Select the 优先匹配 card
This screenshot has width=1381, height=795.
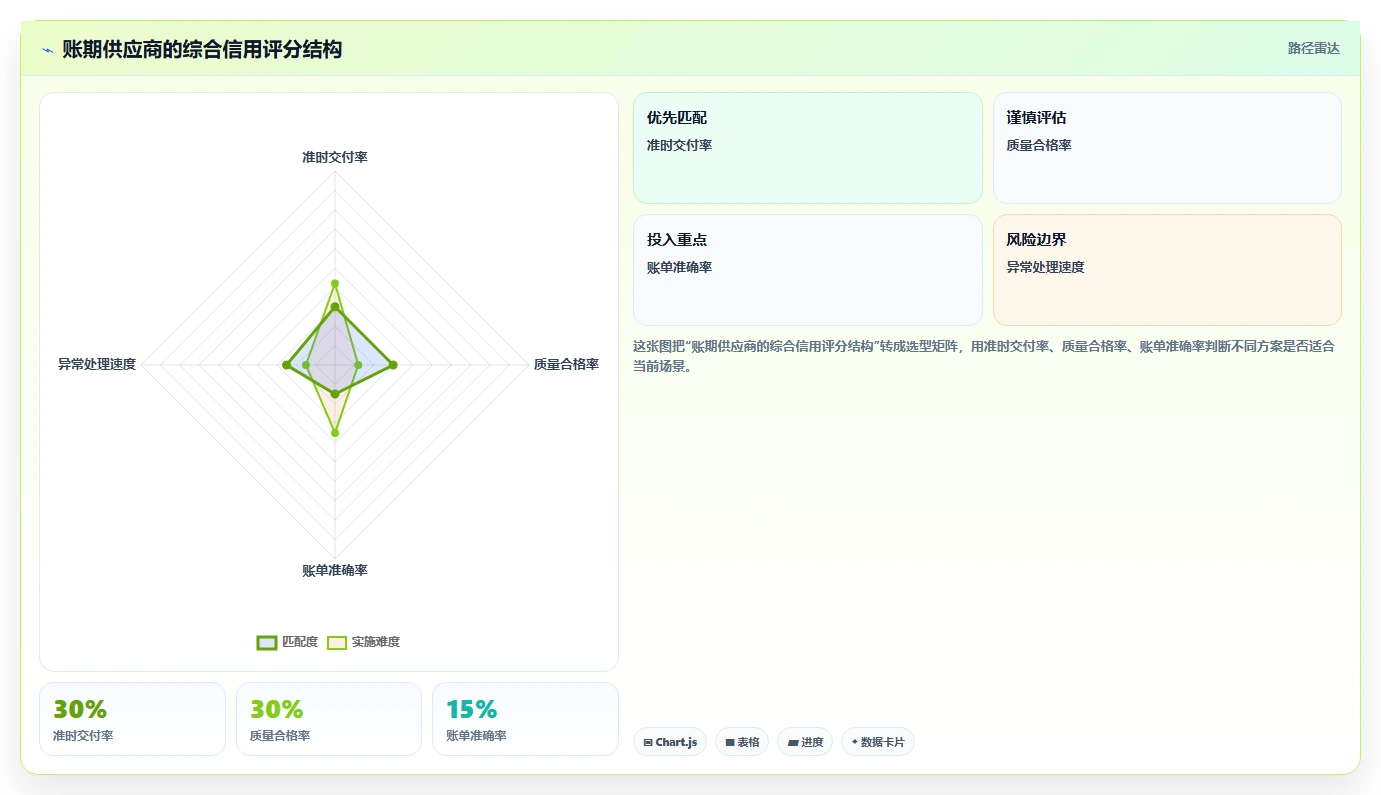808,148
